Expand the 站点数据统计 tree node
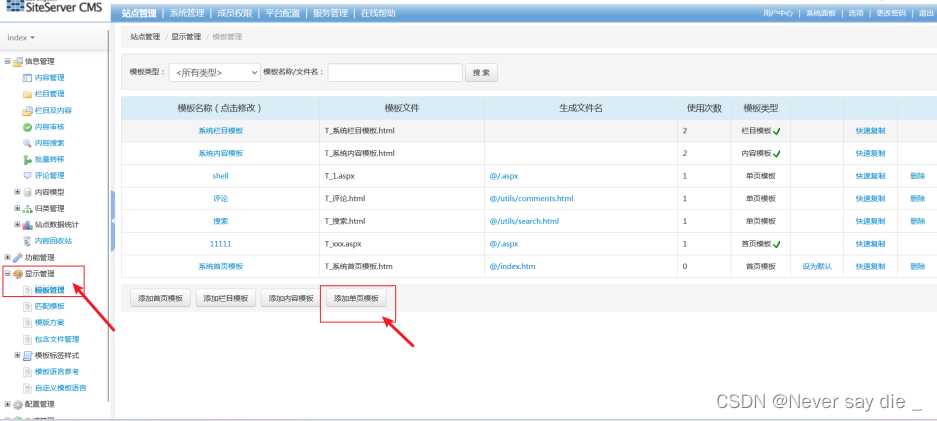Screen dimensions: 937x421 pyautogui.click(x=17, y=225)
